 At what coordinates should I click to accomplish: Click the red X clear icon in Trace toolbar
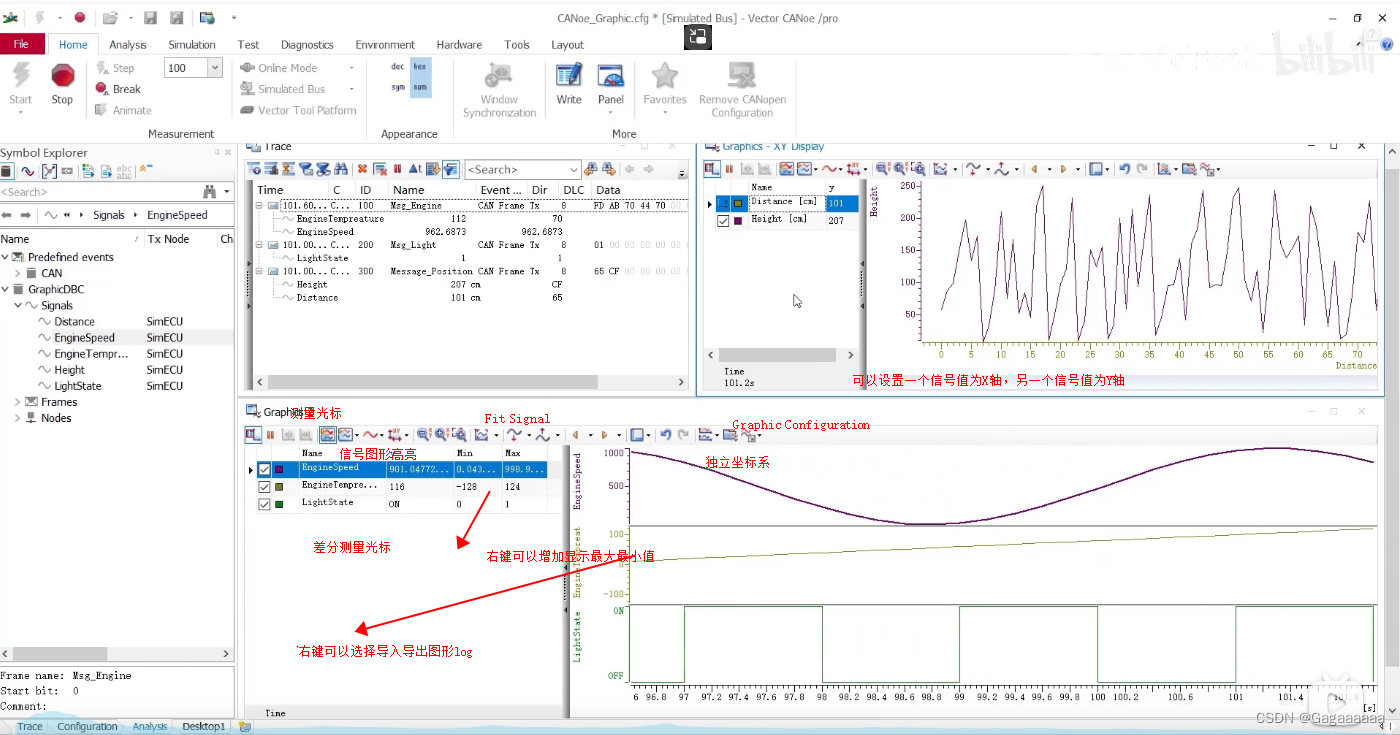[x=362, y=169]
